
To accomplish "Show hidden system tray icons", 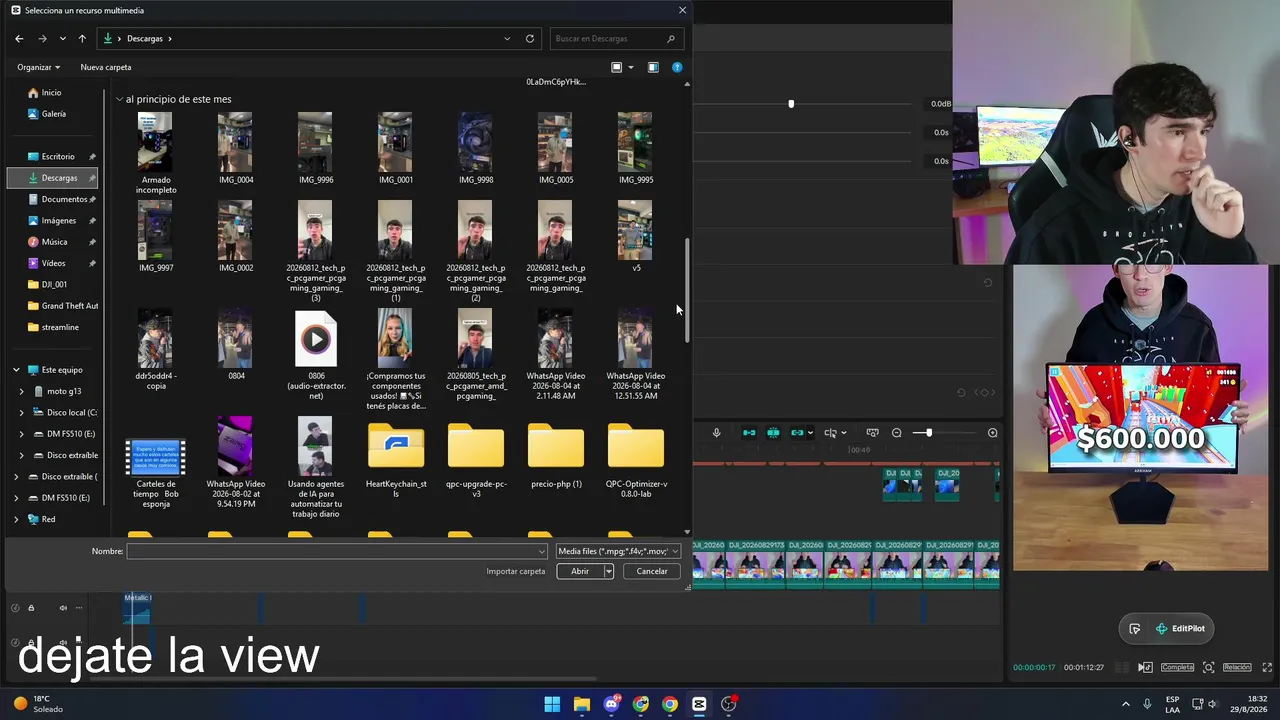I will (1126, 704).
